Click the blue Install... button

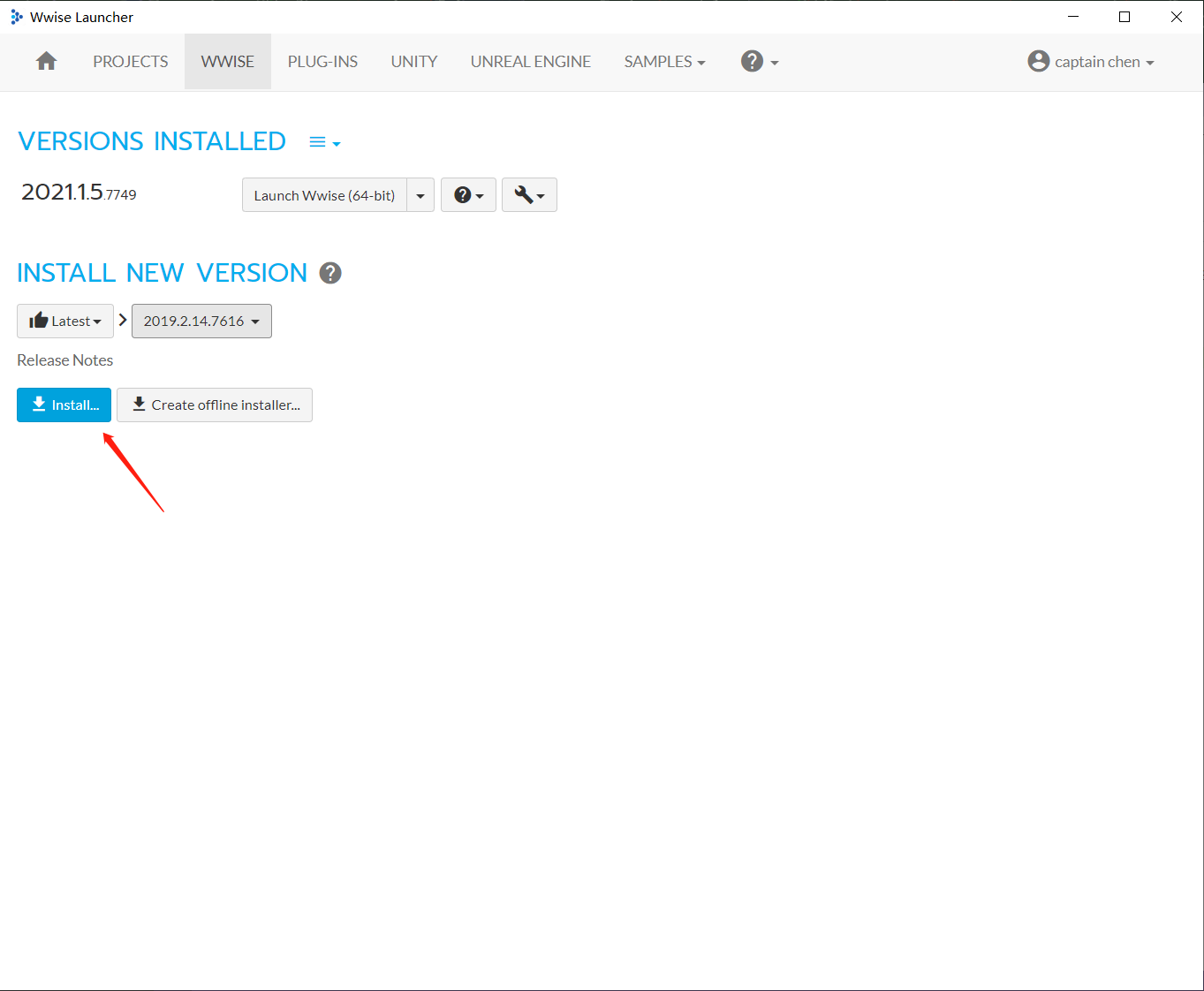[64, 405]
